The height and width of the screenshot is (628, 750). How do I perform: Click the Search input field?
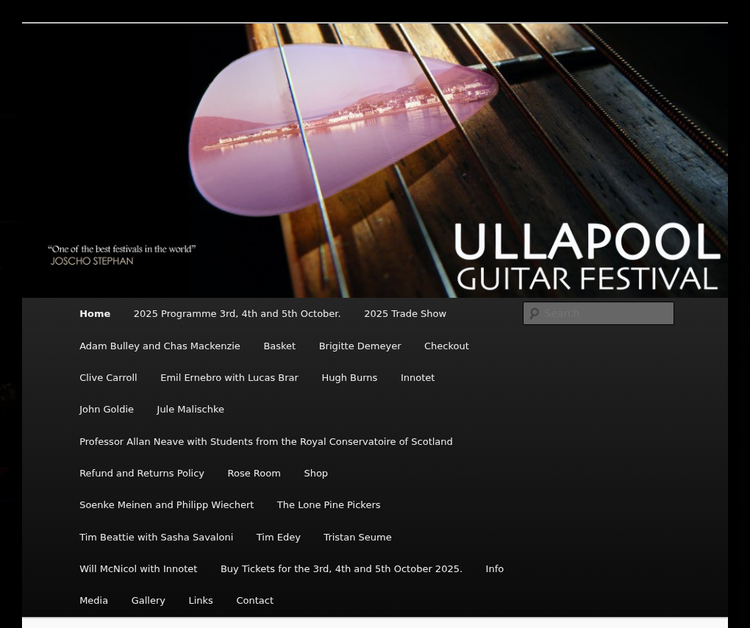606,314
